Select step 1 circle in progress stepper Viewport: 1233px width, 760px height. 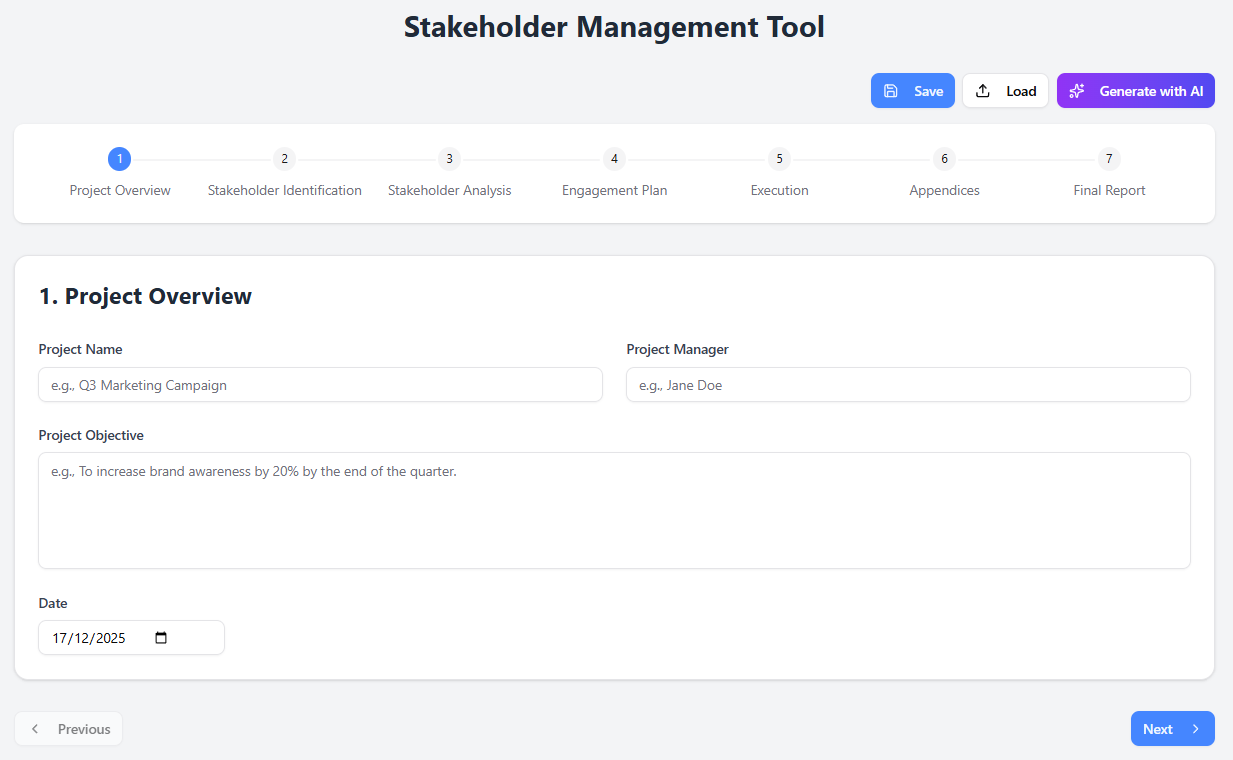point(120,159)
